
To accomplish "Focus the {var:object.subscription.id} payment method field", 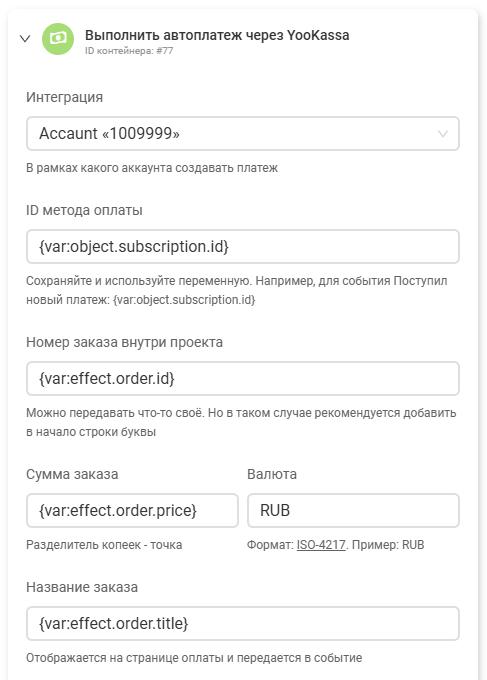I will coord(243,246).
